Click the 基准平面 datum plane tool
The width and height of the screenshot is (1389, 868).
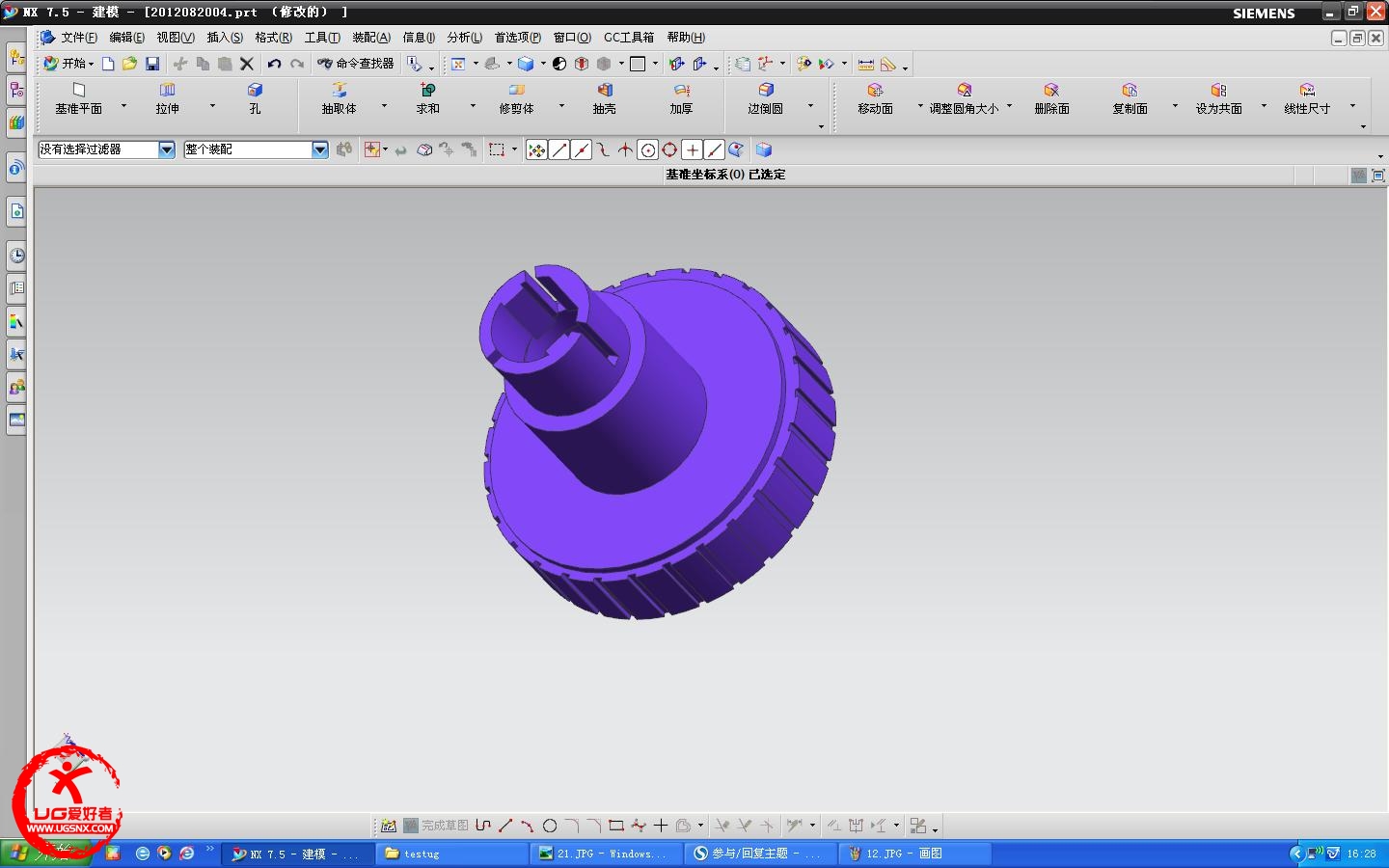[x=78, y=99]
